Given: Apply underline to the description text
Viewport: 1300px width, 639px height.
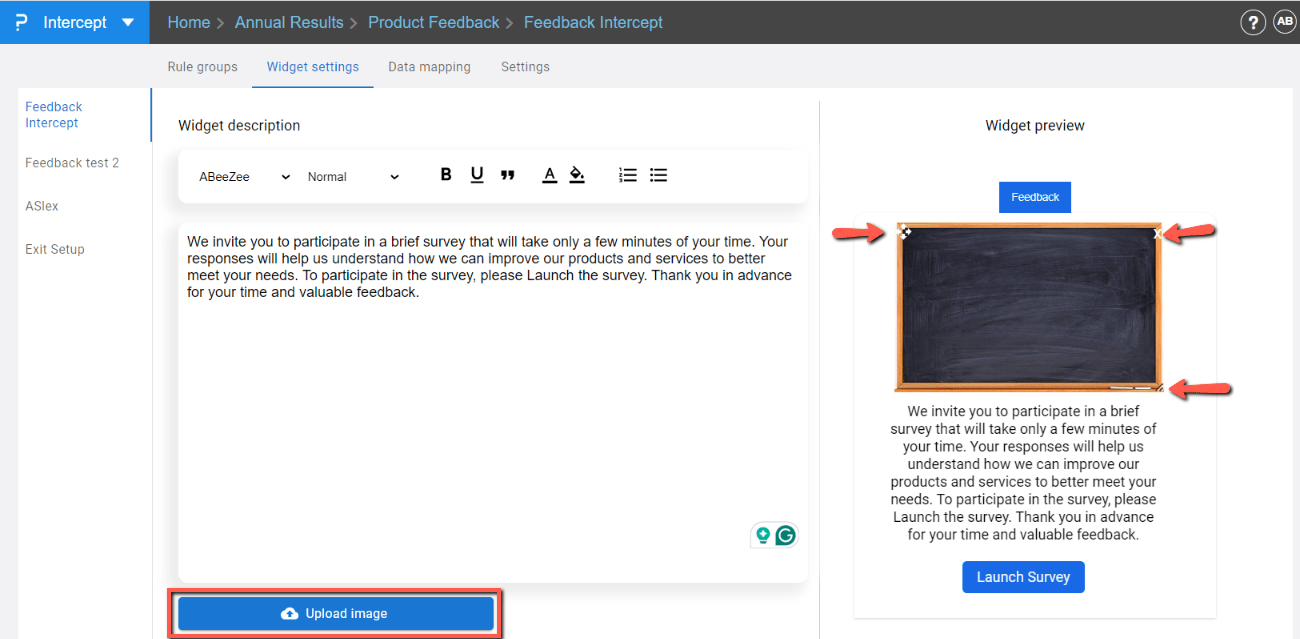Looking at the screenshot, I should tap(477, 174).
